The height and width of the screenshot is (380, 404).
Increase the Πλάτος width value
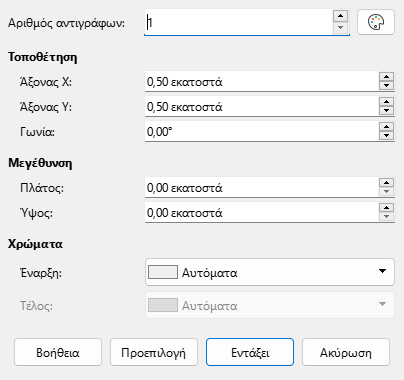pos(386,183)
